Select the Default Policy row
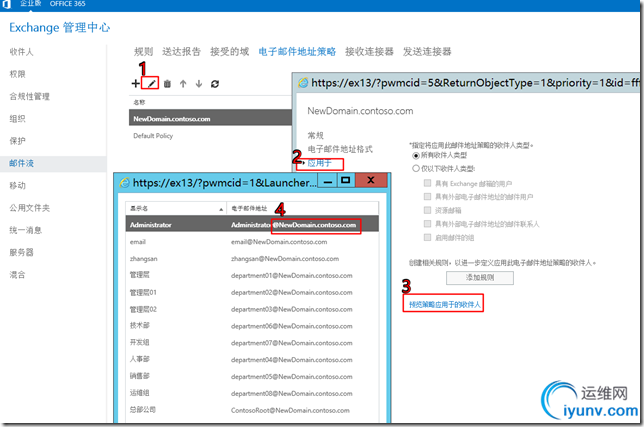The image size is (644, 427). (210, 135)
